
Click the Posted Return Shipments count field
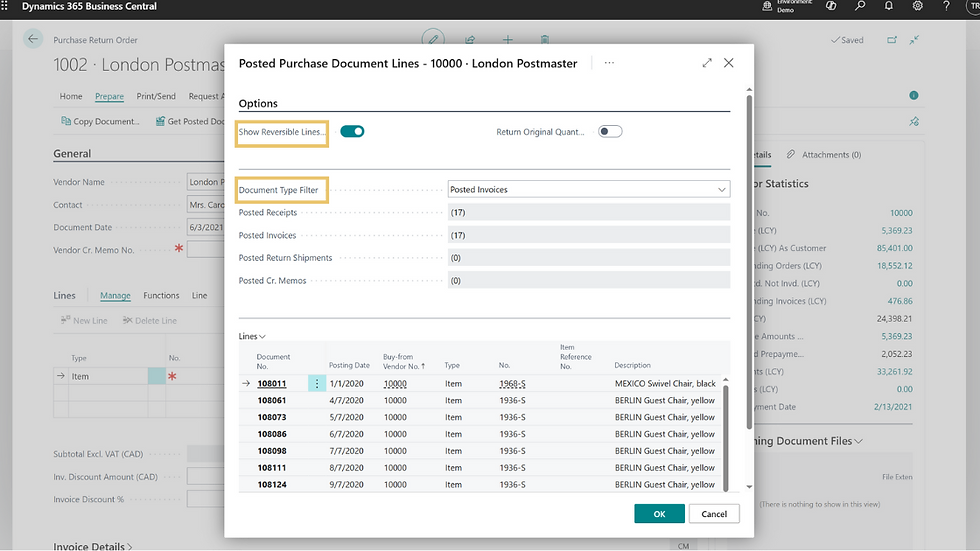click(589, 257)
